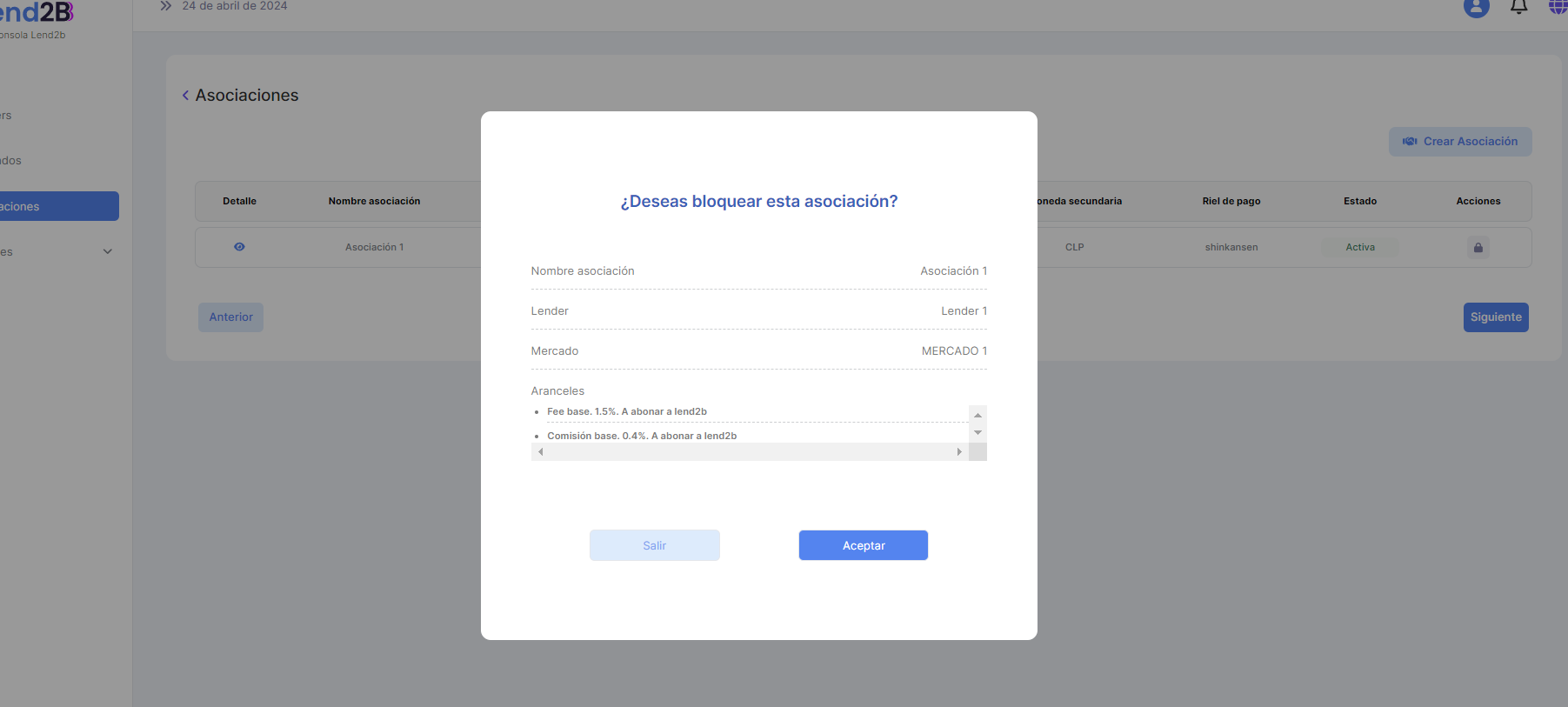Select the highlighted Asociaciones sidebar item
This screenshot has width=1568, height=707.
pos(57,206)
